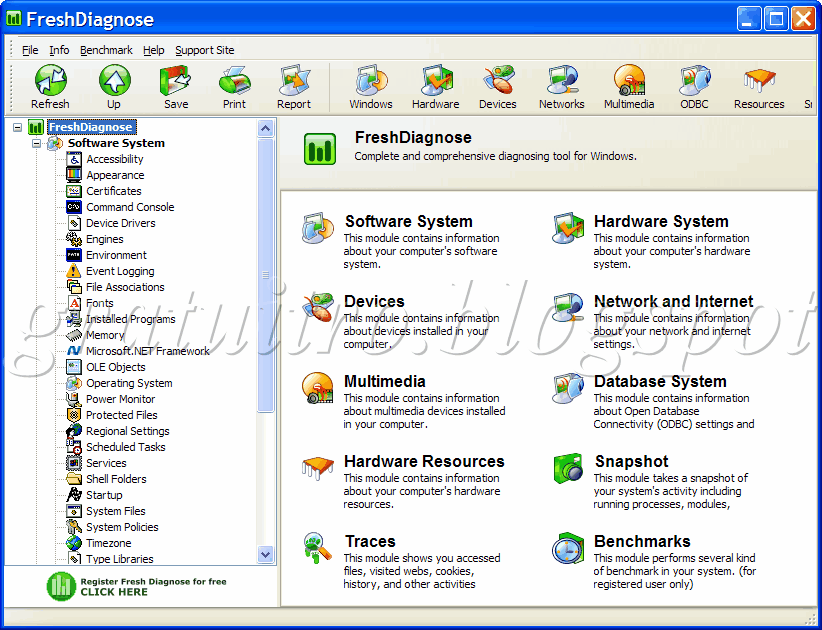Select the Windows toolbar icon

point(371,80)
